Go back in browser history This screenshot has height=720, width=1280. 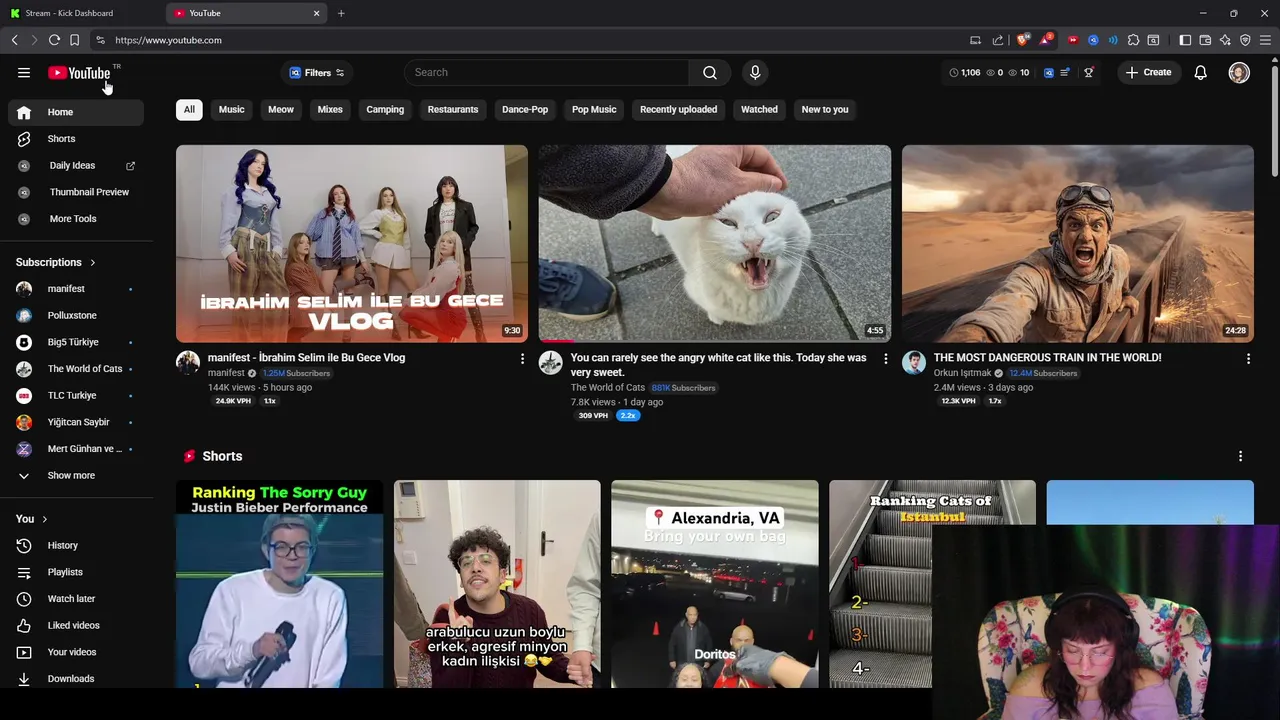pyautogui.click(x=14, y=40)
